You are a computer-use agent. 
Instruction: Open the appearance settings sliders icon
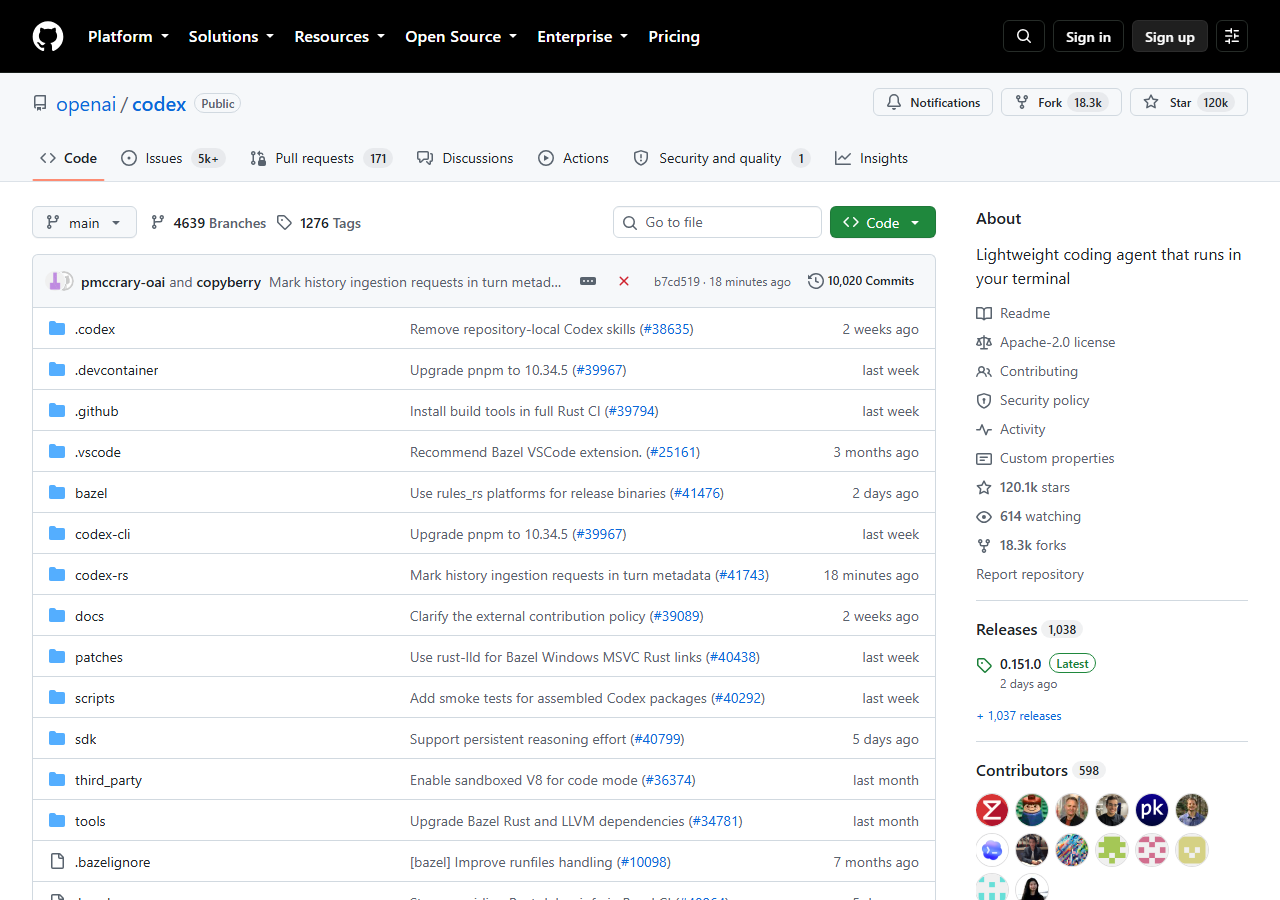pos(1232,37)
